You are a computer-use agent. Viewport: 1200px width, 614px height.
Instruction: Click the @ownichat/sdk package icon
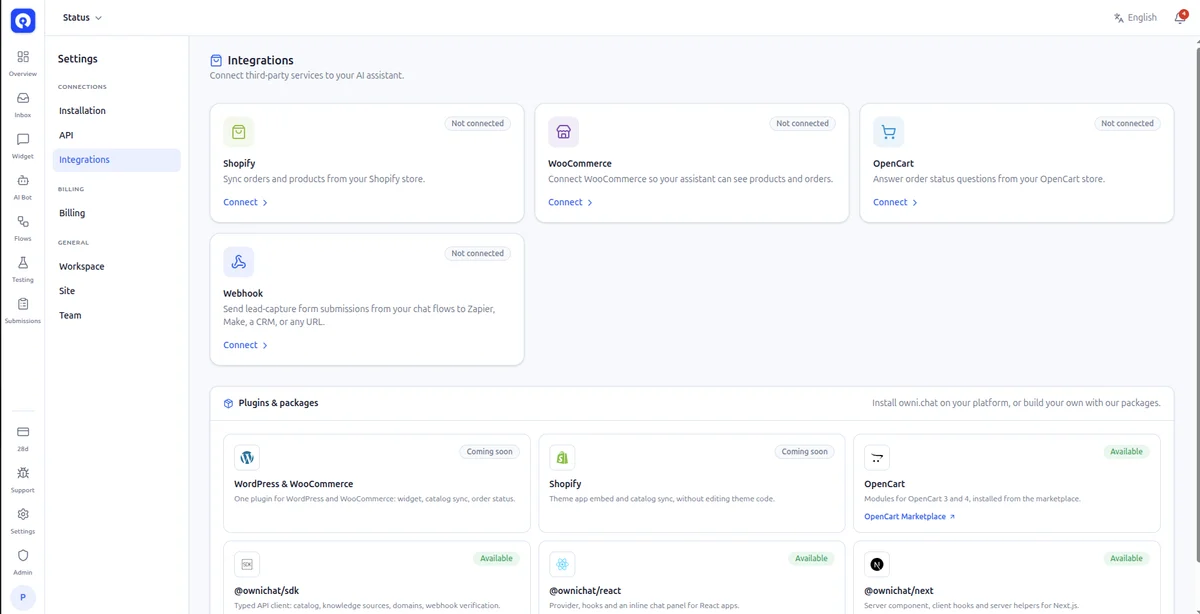click(x=247, y=565)
